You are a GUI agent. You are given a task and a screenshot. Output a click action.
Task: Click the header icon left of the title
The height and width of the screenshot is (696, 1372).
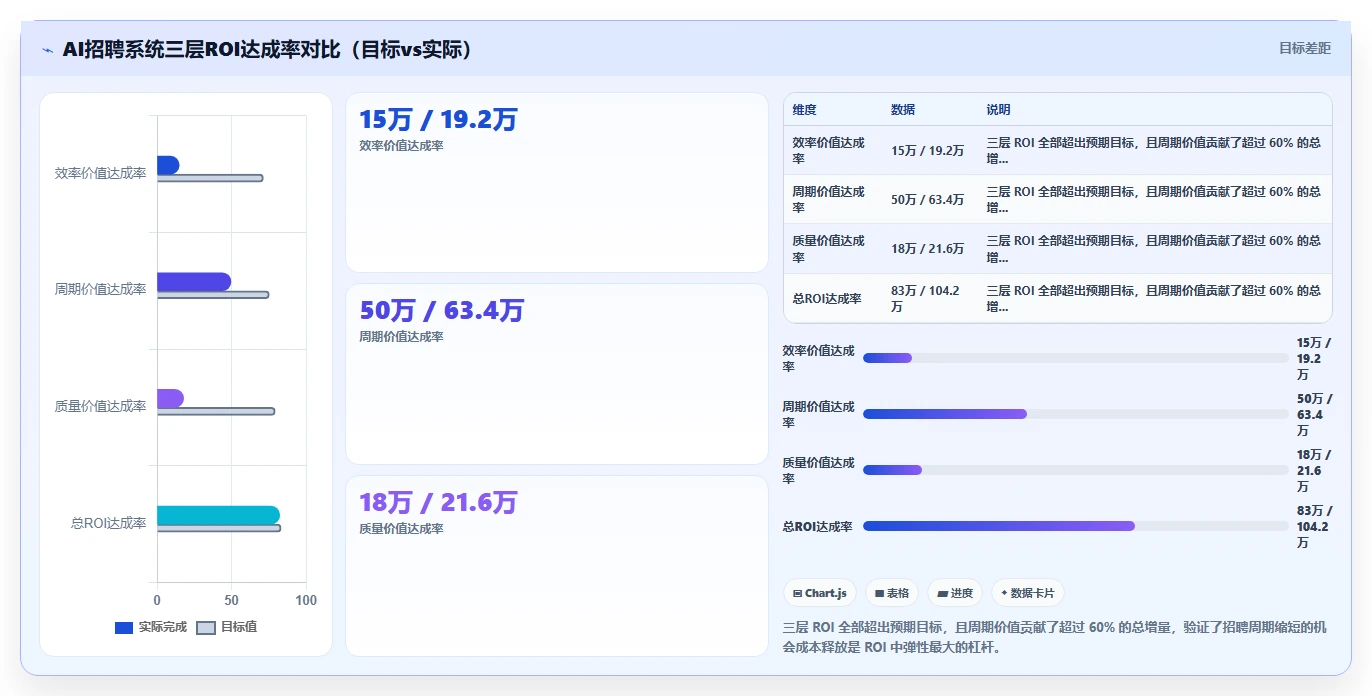pos(48,50)
